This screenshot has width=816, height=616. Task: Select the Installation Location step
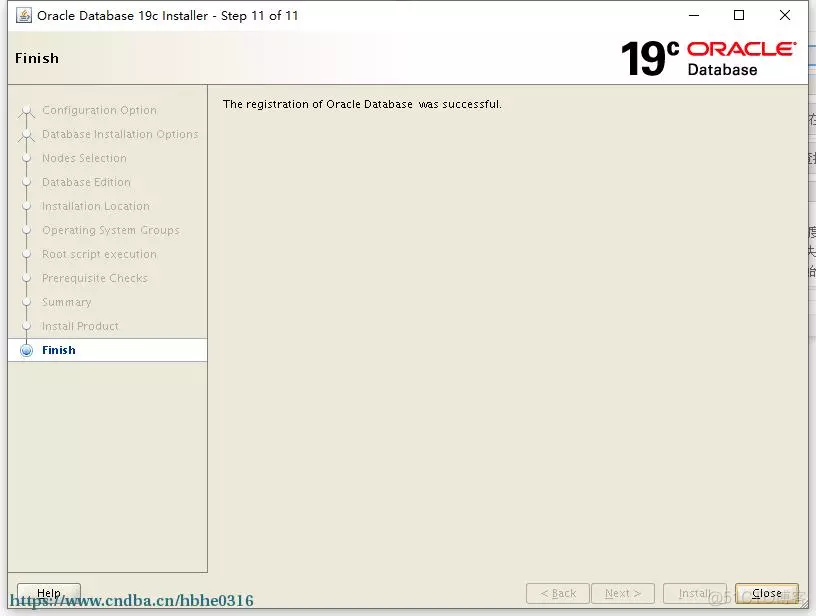96,206
